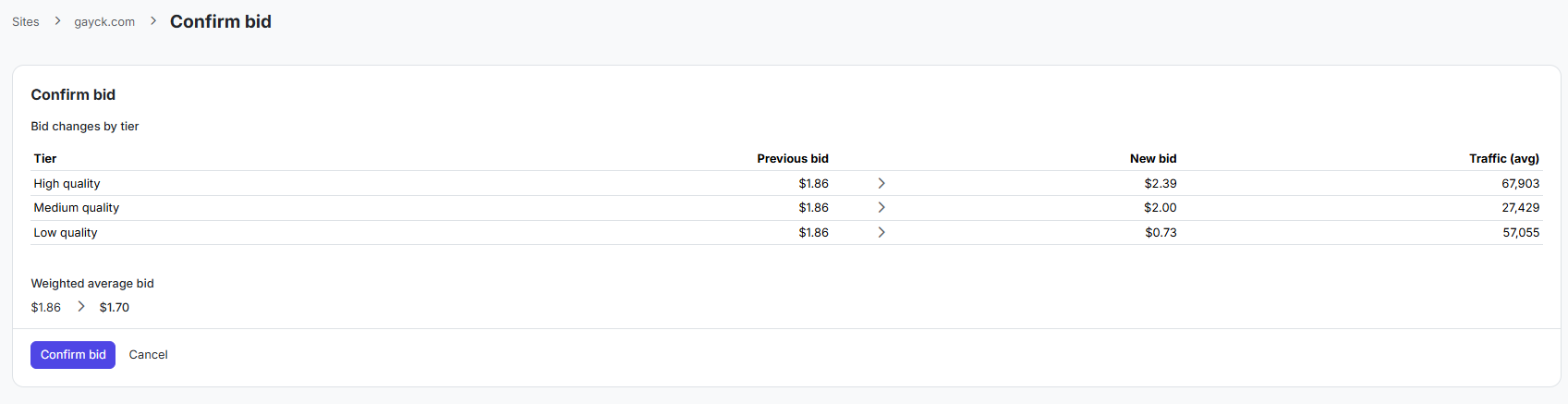Select the Medium quality tier label

click(x=77, y=208)
